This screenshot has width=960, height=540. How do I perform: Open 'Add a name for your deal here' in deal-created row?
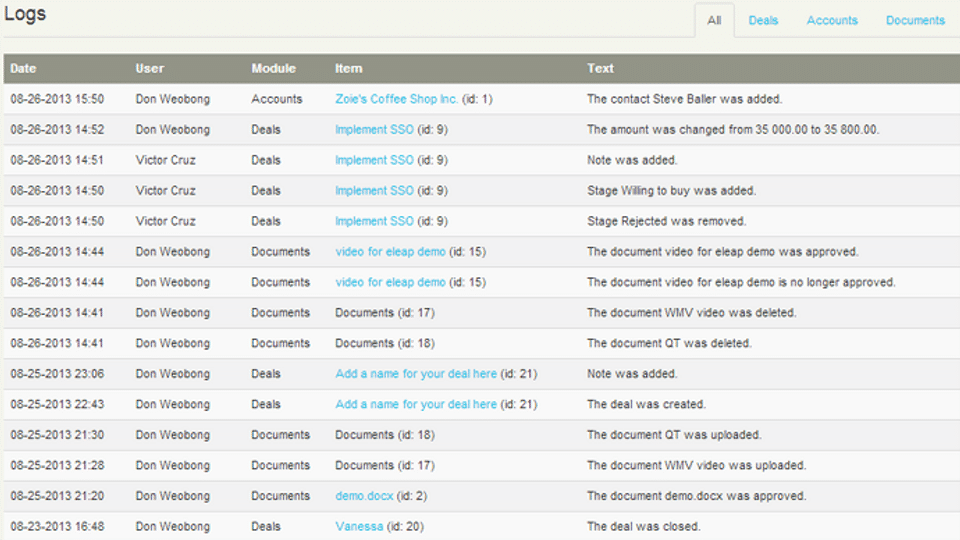[x=416, y=404]
